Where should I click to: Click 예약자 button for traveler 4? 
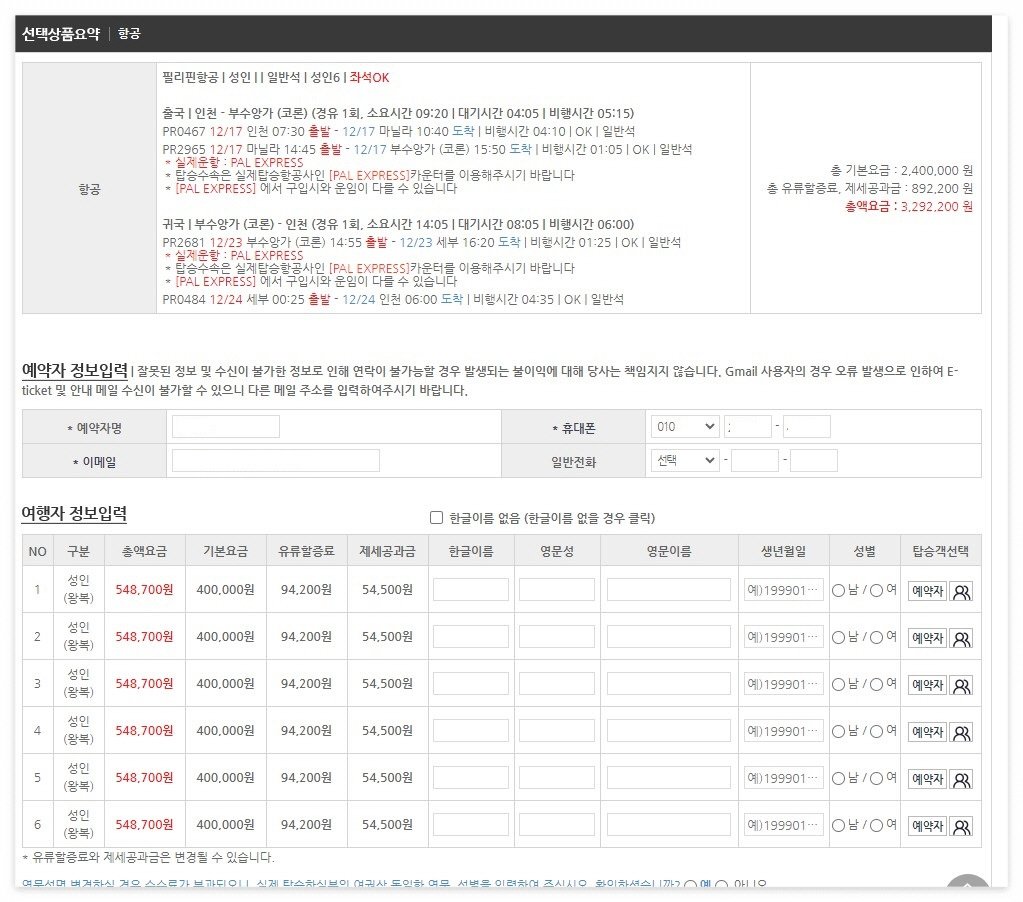pos(927,732)
